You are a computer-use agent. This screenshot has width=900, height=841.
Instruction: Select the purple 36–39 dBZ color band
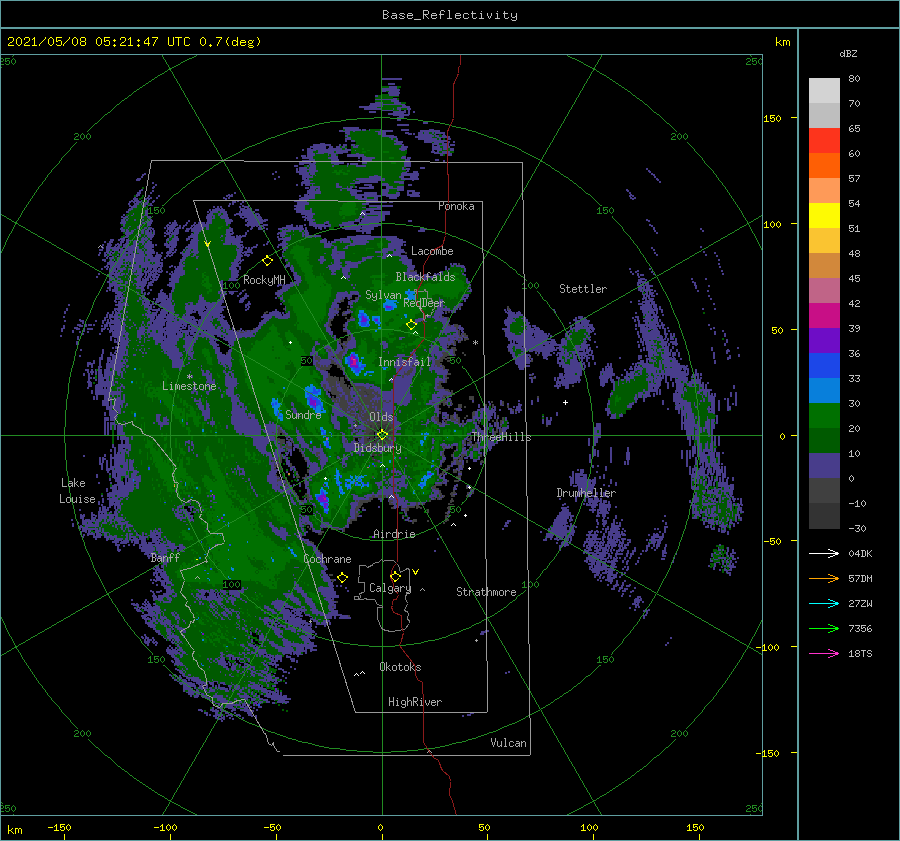click(x=824, y=340)
